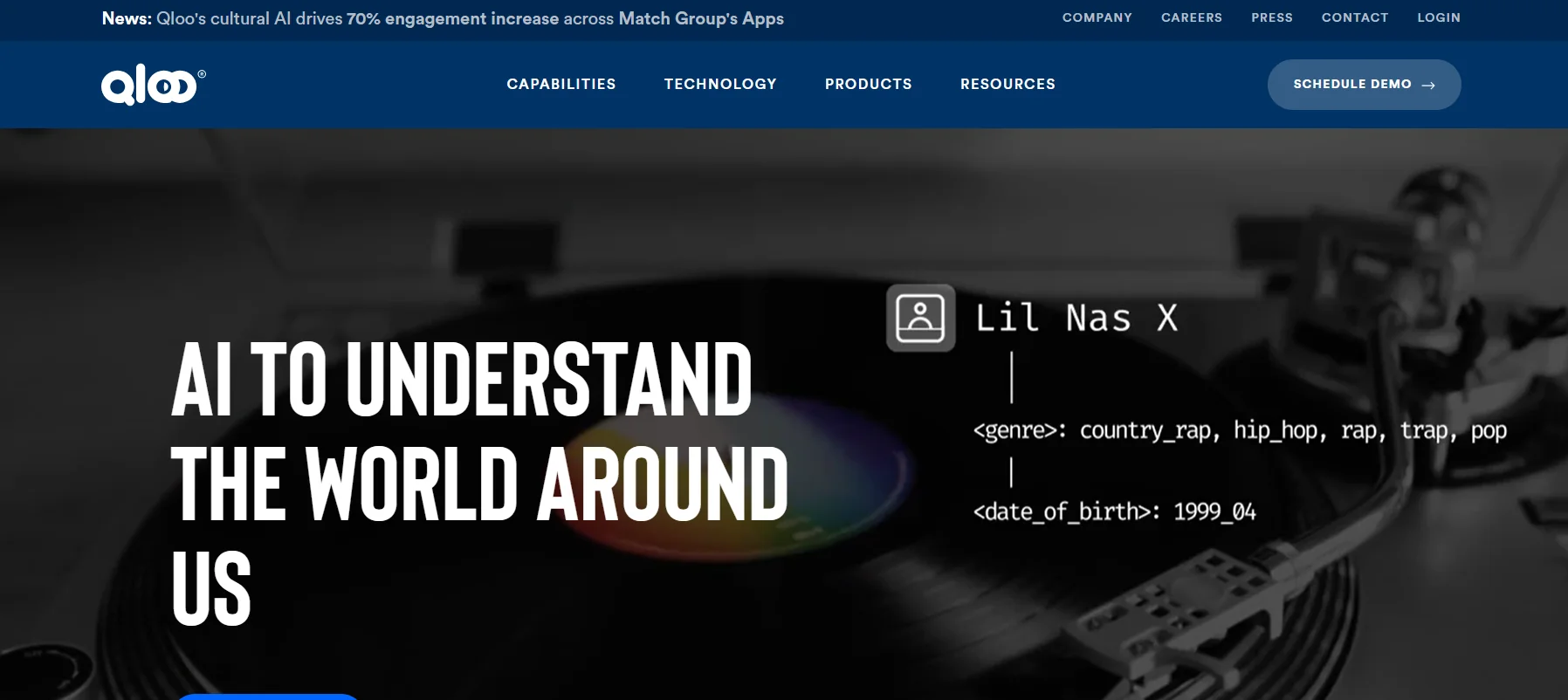
Task: Open the Capabilities menu
Action: point(561,84)
